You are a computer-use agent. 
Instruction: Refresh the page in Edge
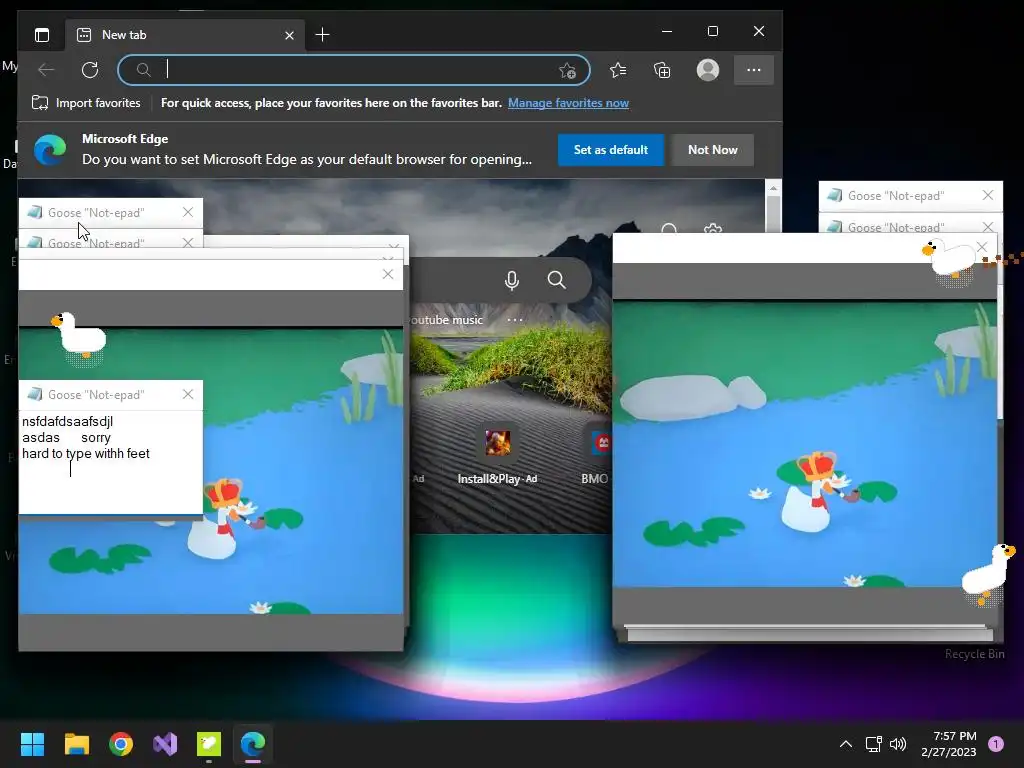click(x=90, y=70)
